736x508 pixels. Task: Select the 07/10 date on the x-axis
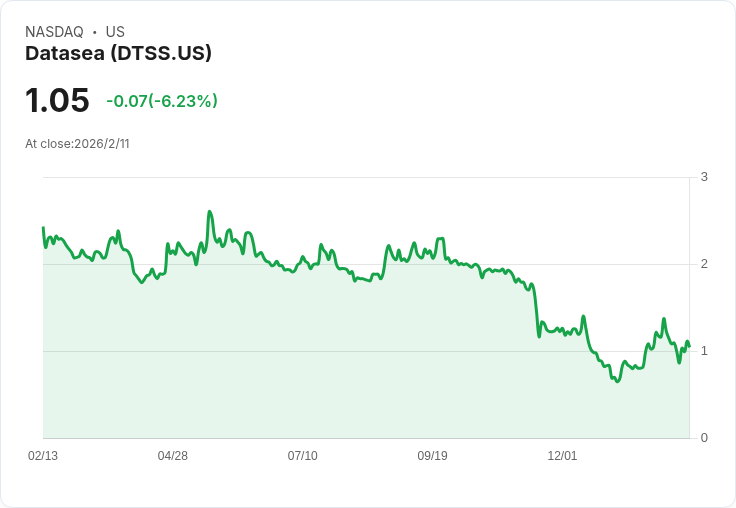pyautogui.click(x=303, y=456)
